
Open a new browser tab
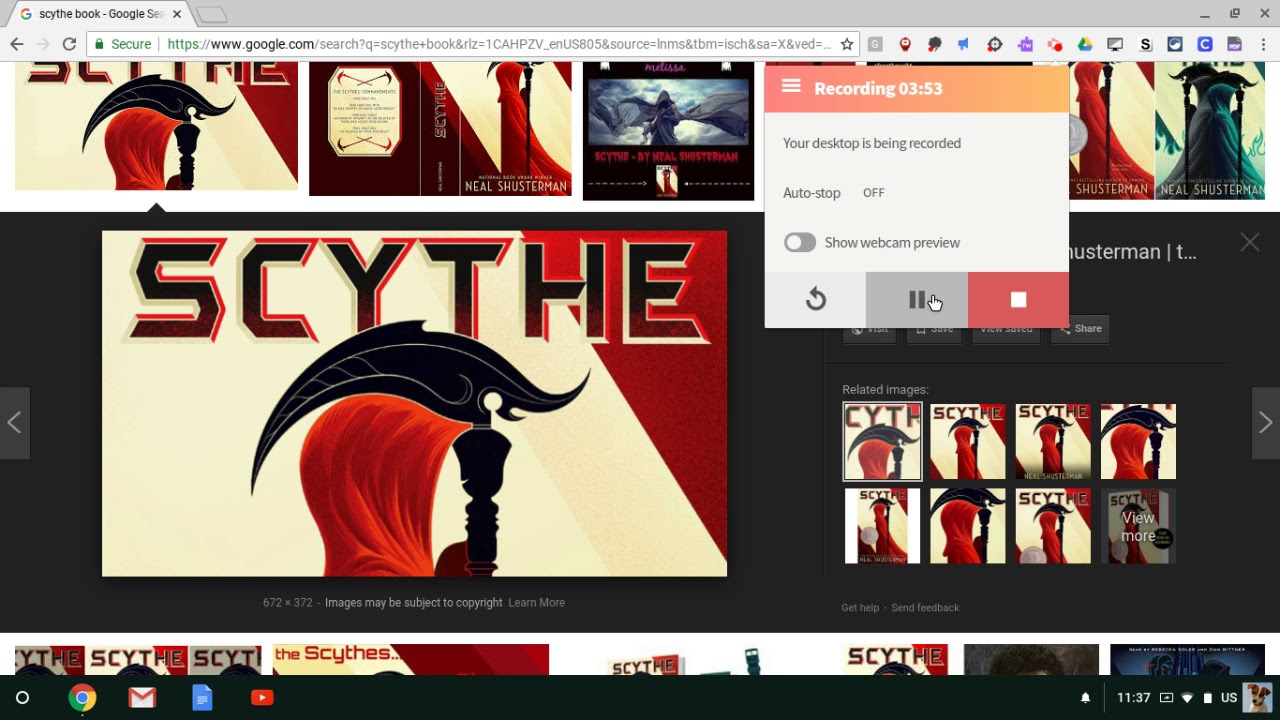pos(211,14)
